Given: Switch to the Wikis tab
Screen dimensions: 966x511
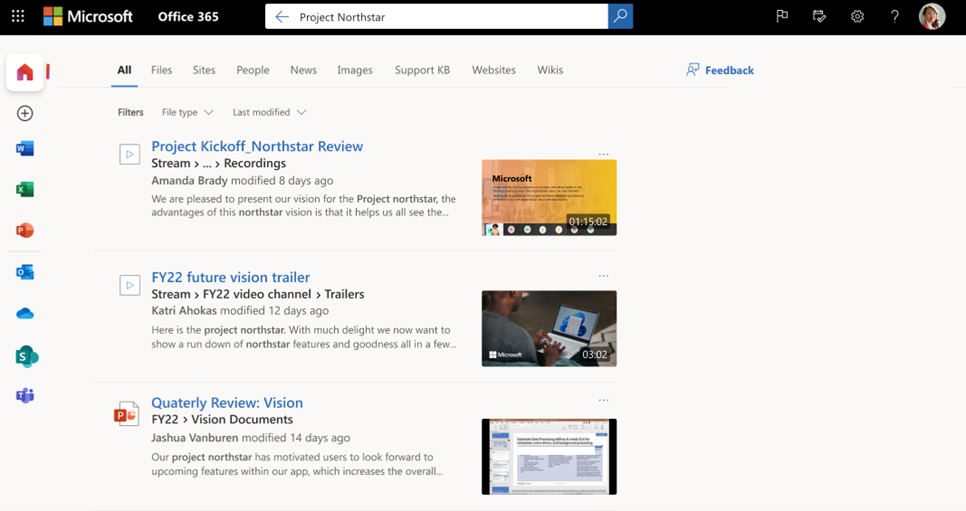Looking at the screenshot, I should point(550,70).
